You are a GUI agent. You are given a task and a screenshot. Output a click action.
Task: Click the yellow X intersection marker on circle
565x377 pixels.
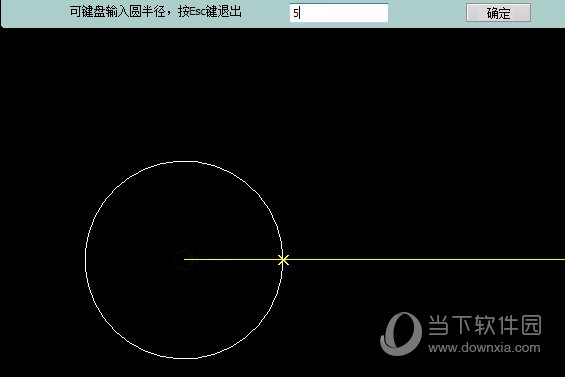(283, 260)
